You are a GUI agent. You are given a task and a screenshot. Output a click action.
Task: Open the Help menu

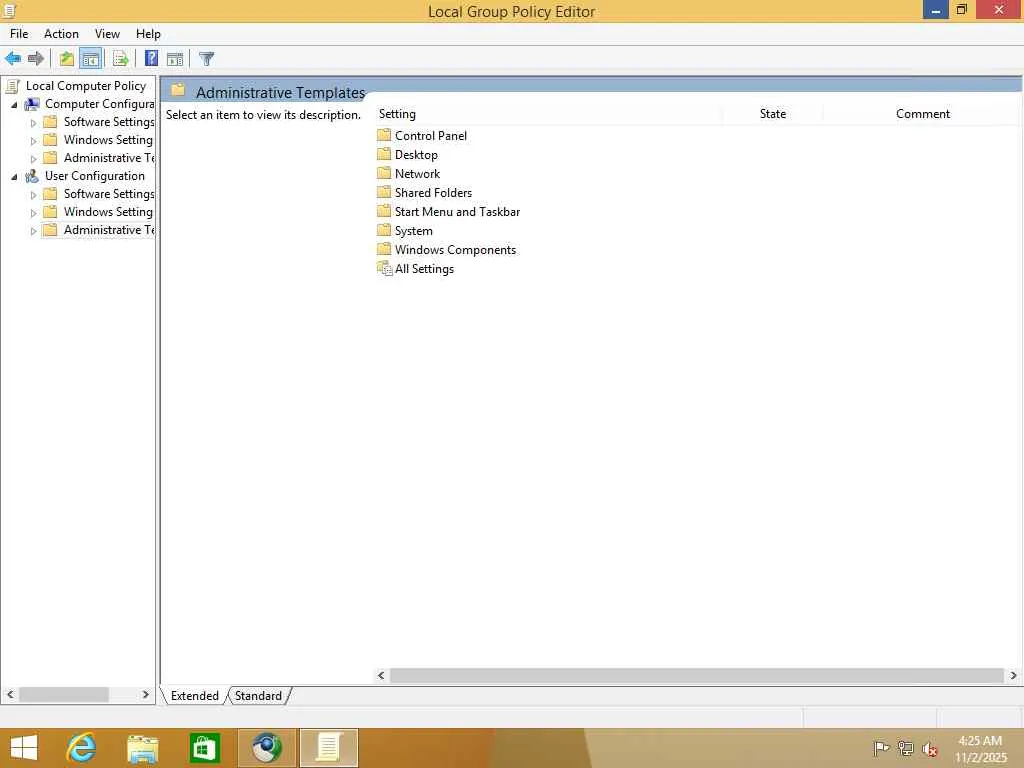click(x=148, y=34)
